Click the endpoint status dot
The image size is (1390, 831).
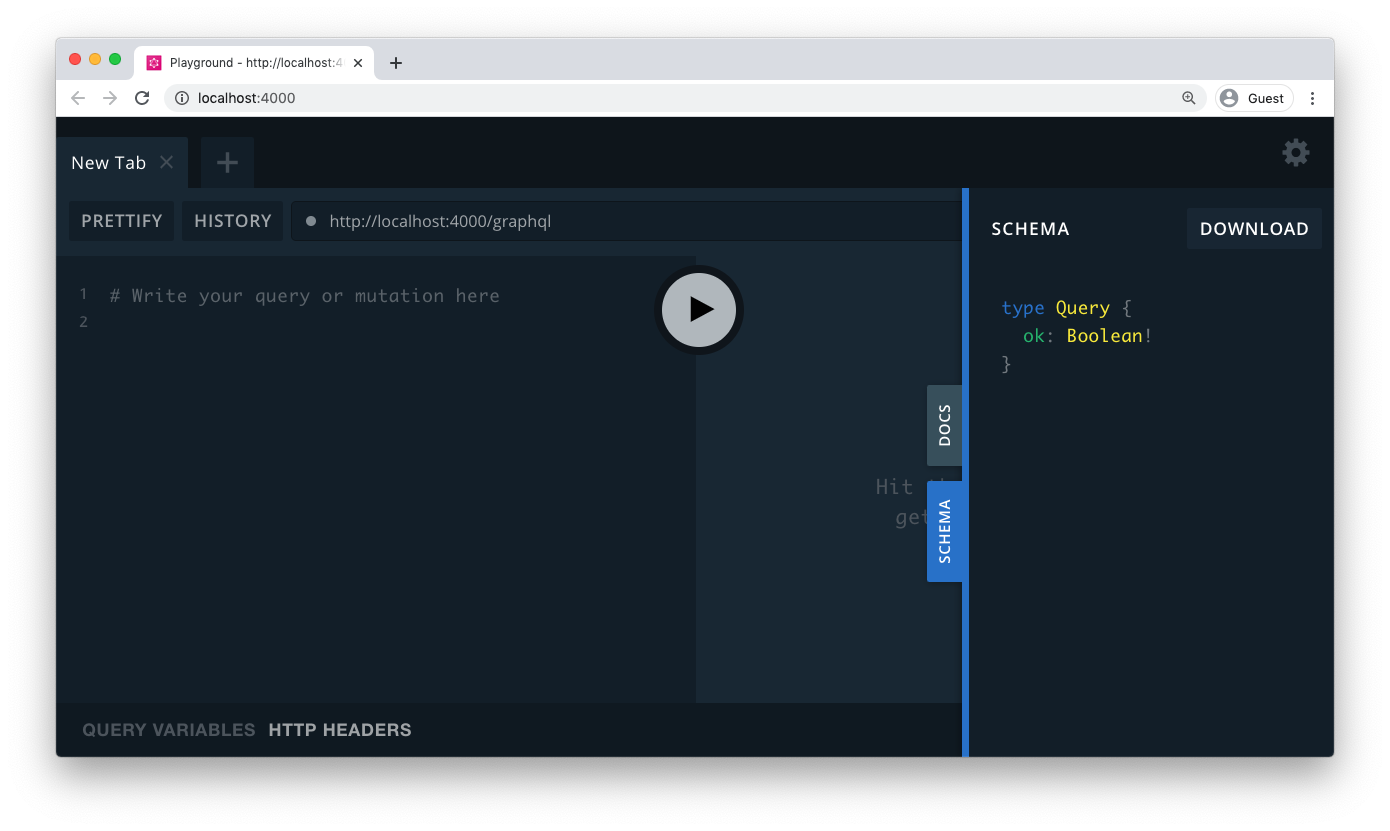311,221
